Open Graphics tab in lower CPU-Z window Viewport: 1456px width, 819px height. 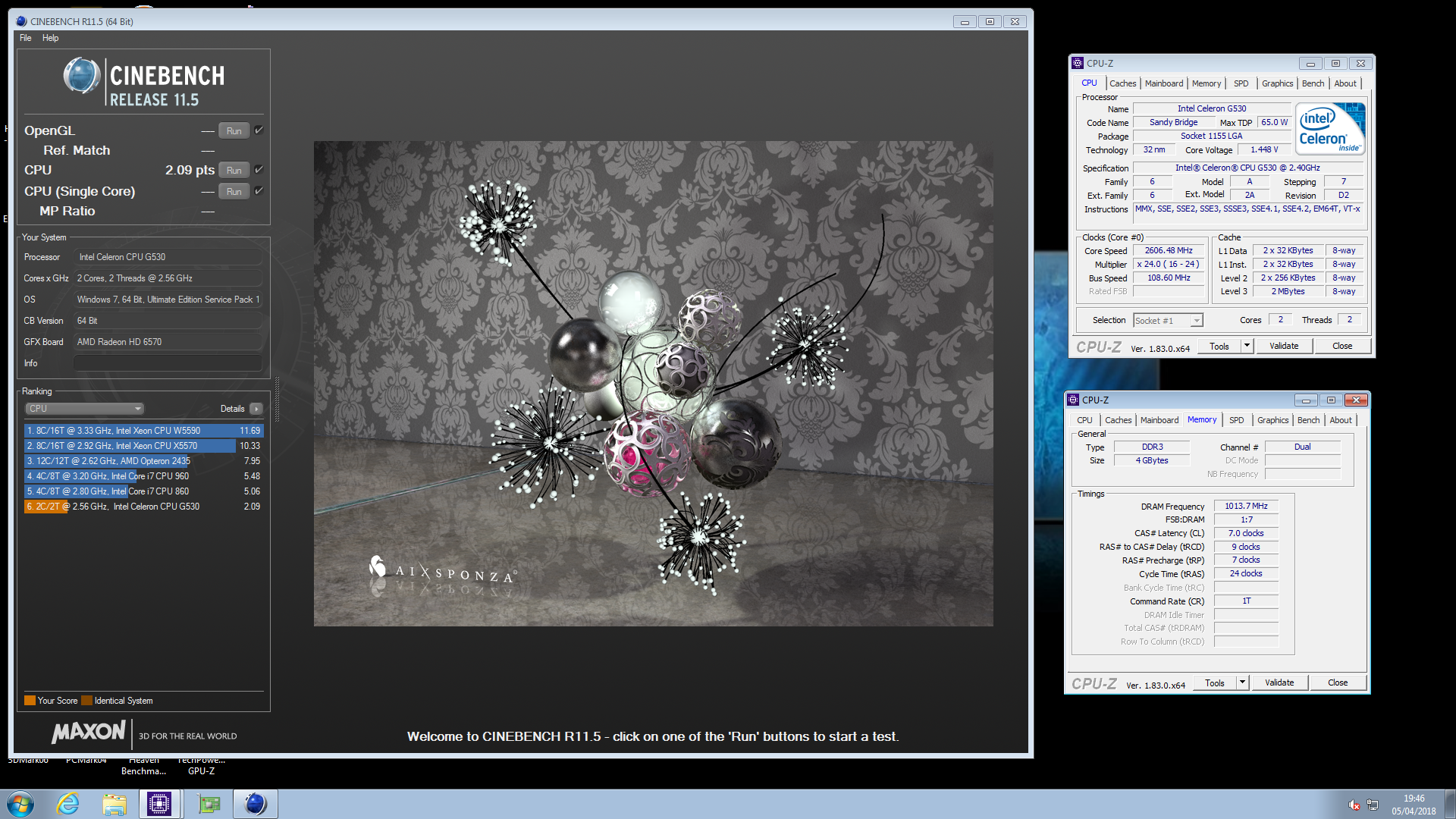(1272, 420)
